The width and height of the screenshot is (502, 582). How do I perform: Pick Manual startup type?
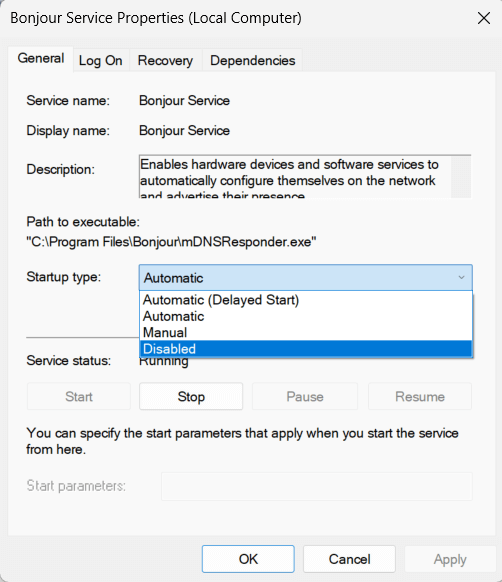pos(306,333)
